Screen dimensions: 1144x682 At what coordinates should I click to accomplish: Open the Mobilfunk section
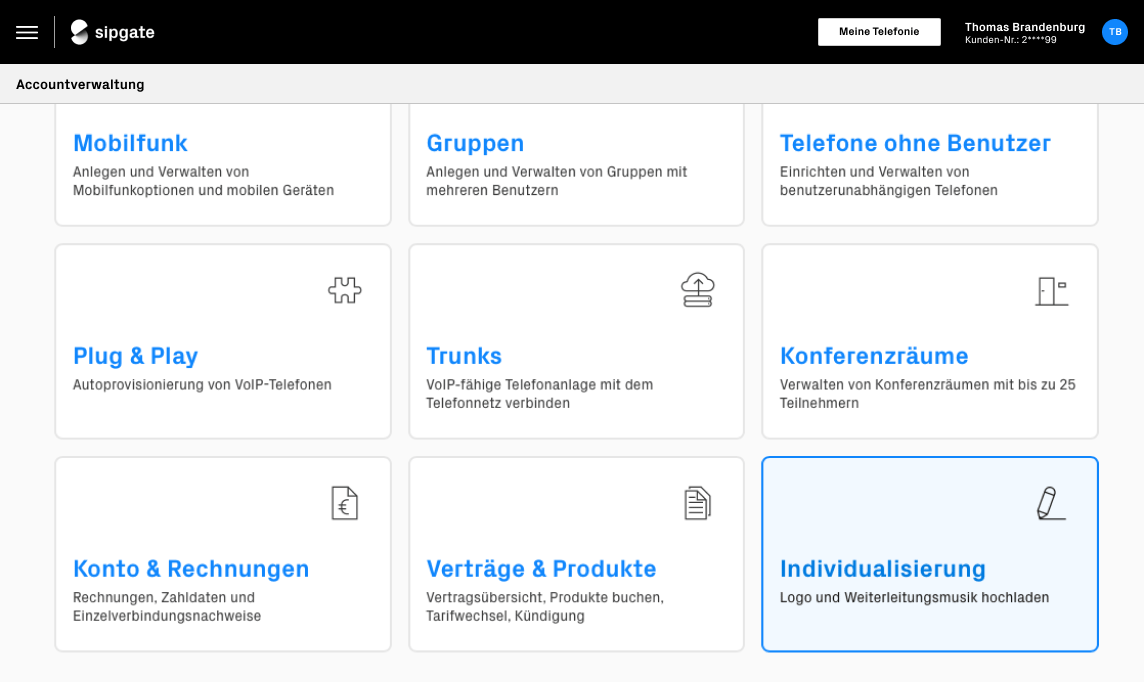(131, 143)
